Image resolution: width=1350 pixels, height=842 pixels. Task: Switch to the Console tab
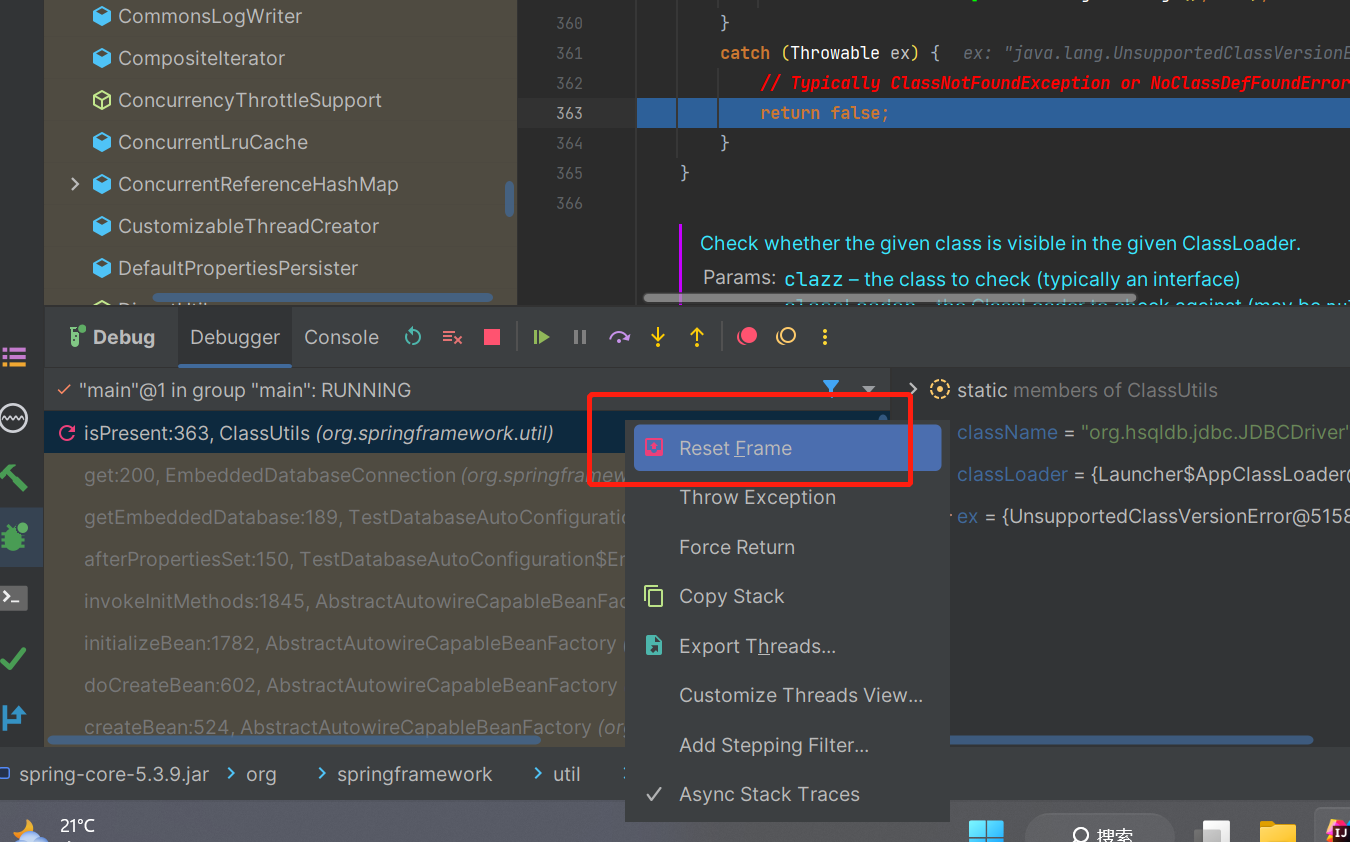pyautogui.click(x=341, y=337)
